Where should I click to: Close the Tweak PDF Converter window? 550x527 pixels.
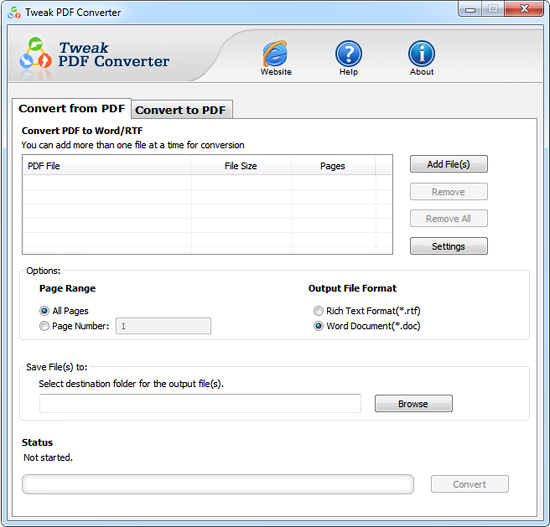click(524, 9)
